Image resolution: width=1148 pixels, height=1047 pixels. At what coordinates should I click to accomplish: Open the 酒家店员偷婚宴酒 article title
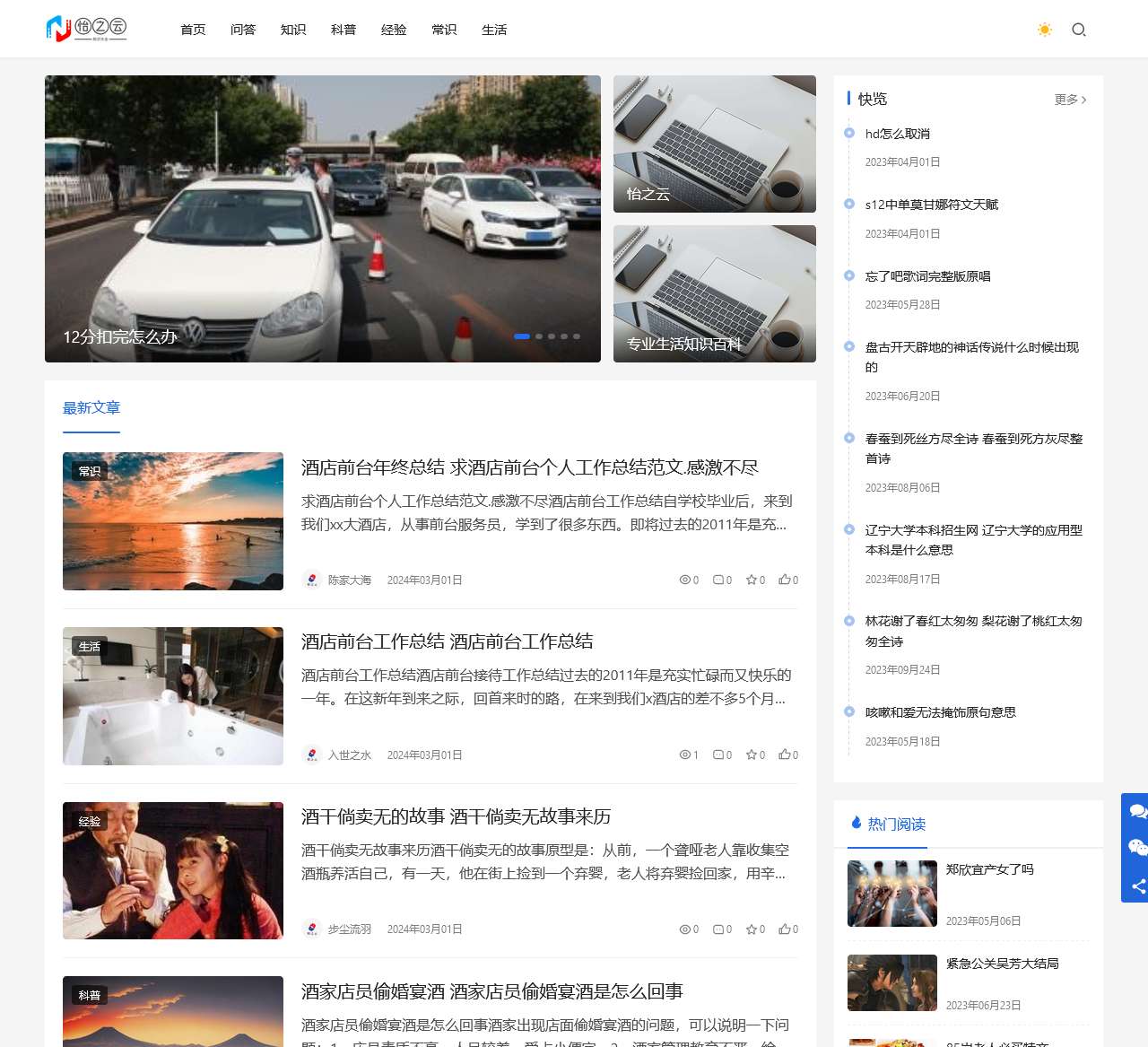[492, 991]
